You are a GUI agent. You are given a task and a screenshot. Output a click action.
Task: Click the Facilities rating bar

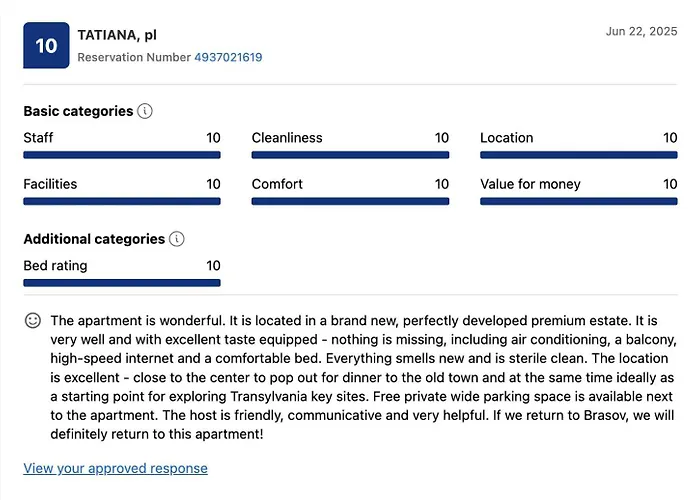click(x=122, y=201)
